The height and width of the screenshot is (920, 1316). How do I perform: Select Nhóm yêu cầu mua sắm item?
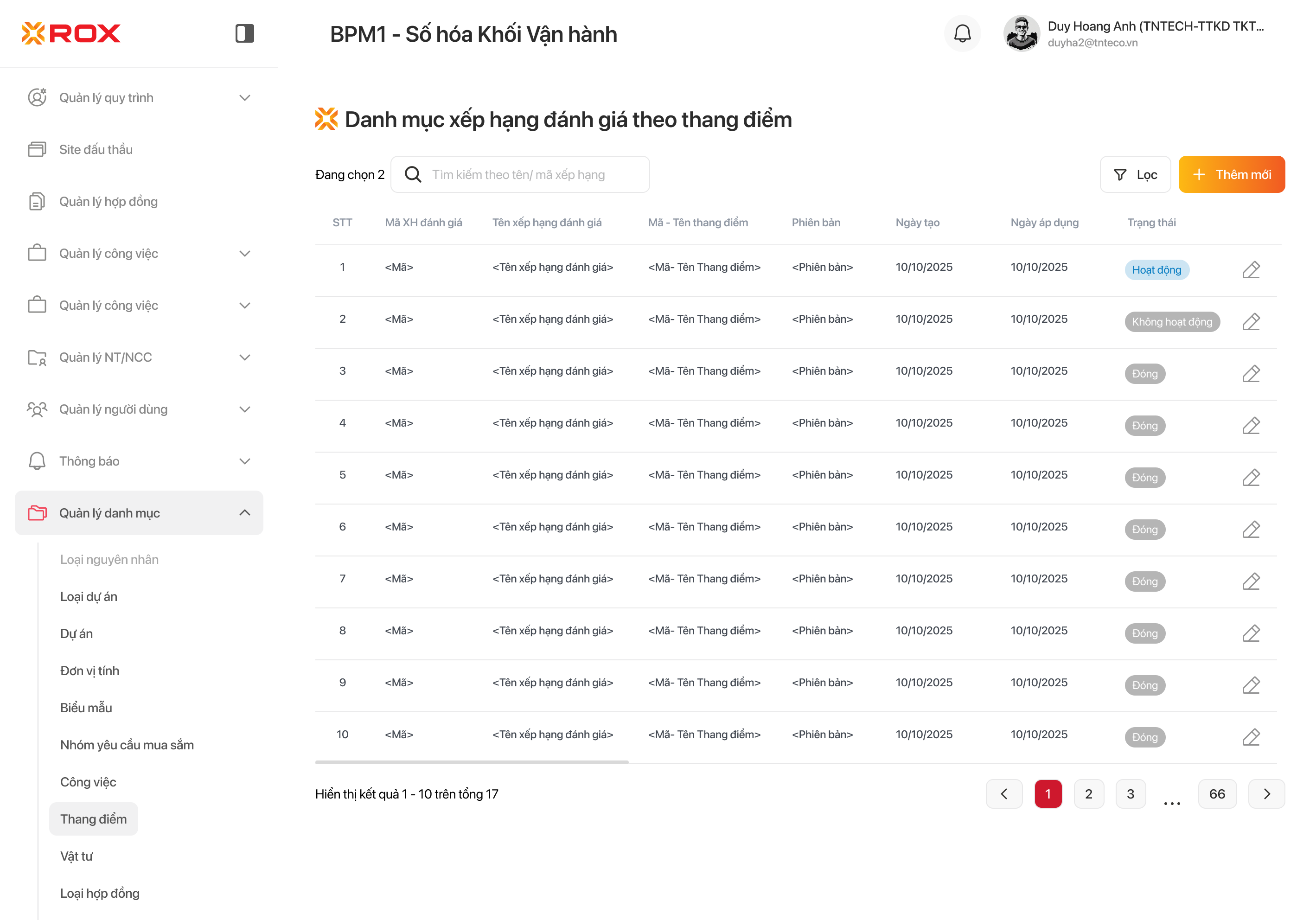click(x=127, y=745)
